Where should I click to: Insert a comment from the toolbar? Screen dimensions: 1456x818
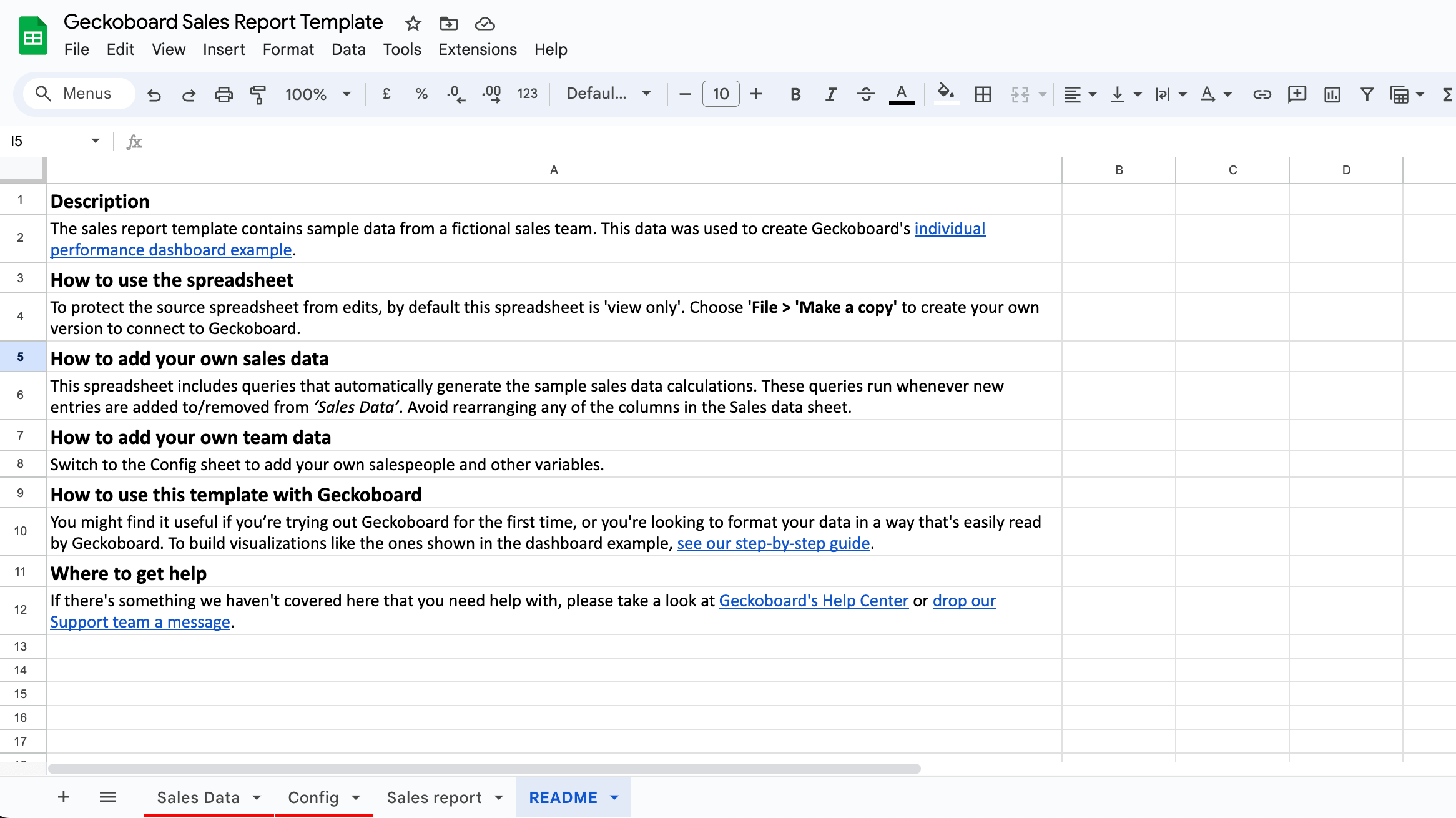click(1297, 94)
